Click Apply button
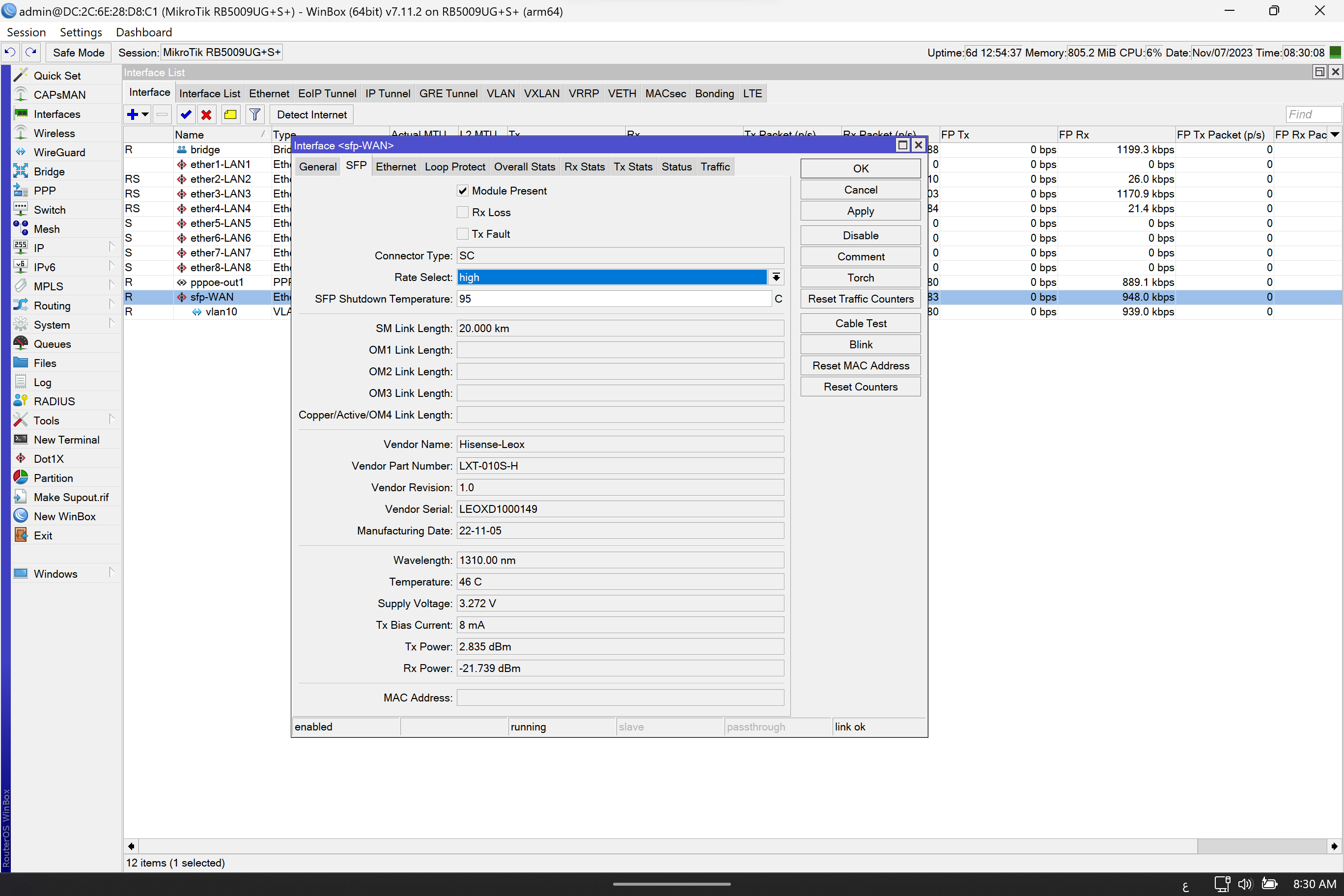This screenshot has width=1344, height=896. 860,211
